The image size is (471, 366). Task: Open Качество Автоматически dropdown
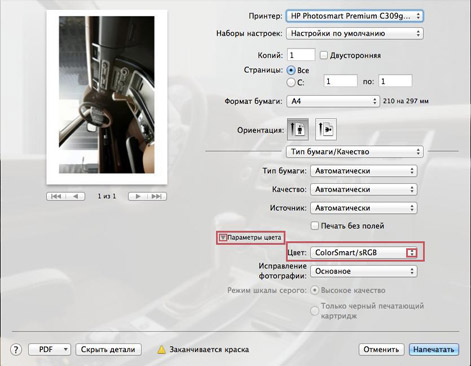click(364, 189)
